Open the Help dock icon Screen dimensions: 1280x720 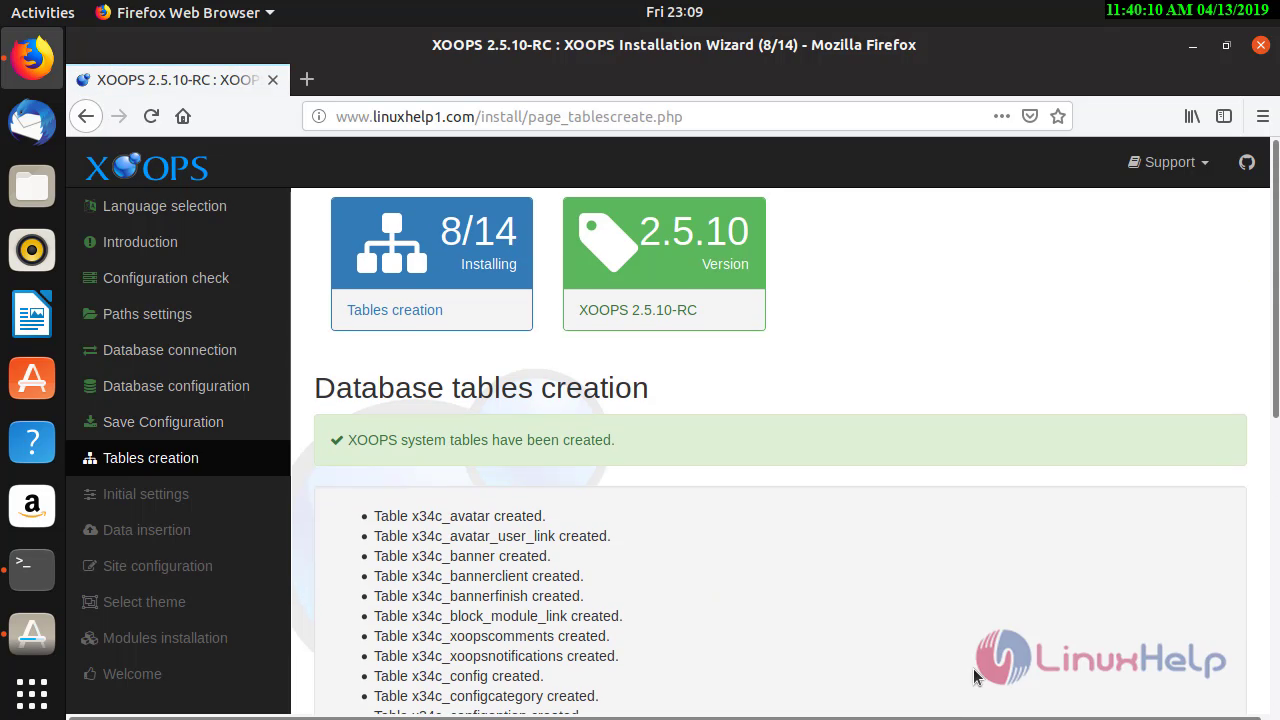coord(32,443)
